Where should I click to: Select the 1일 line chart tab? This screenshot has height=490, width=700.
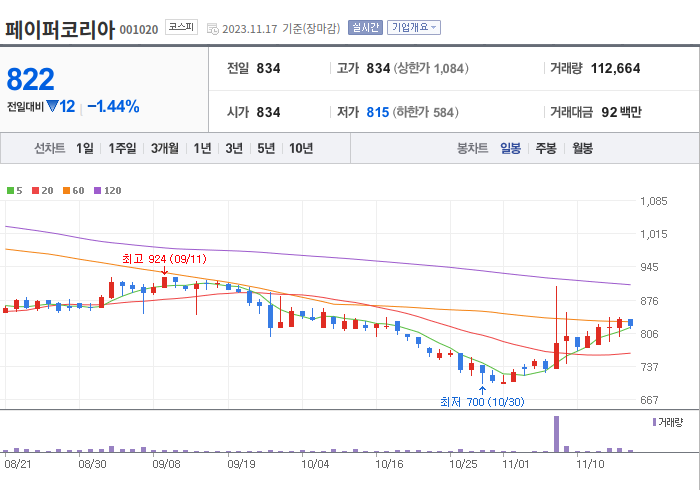(85, 148)
